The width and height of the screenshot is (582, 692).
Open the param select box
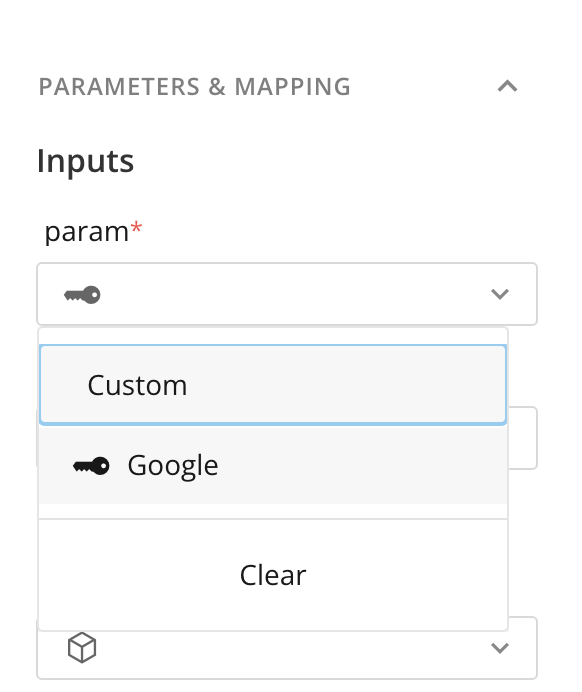pos(287,294)
